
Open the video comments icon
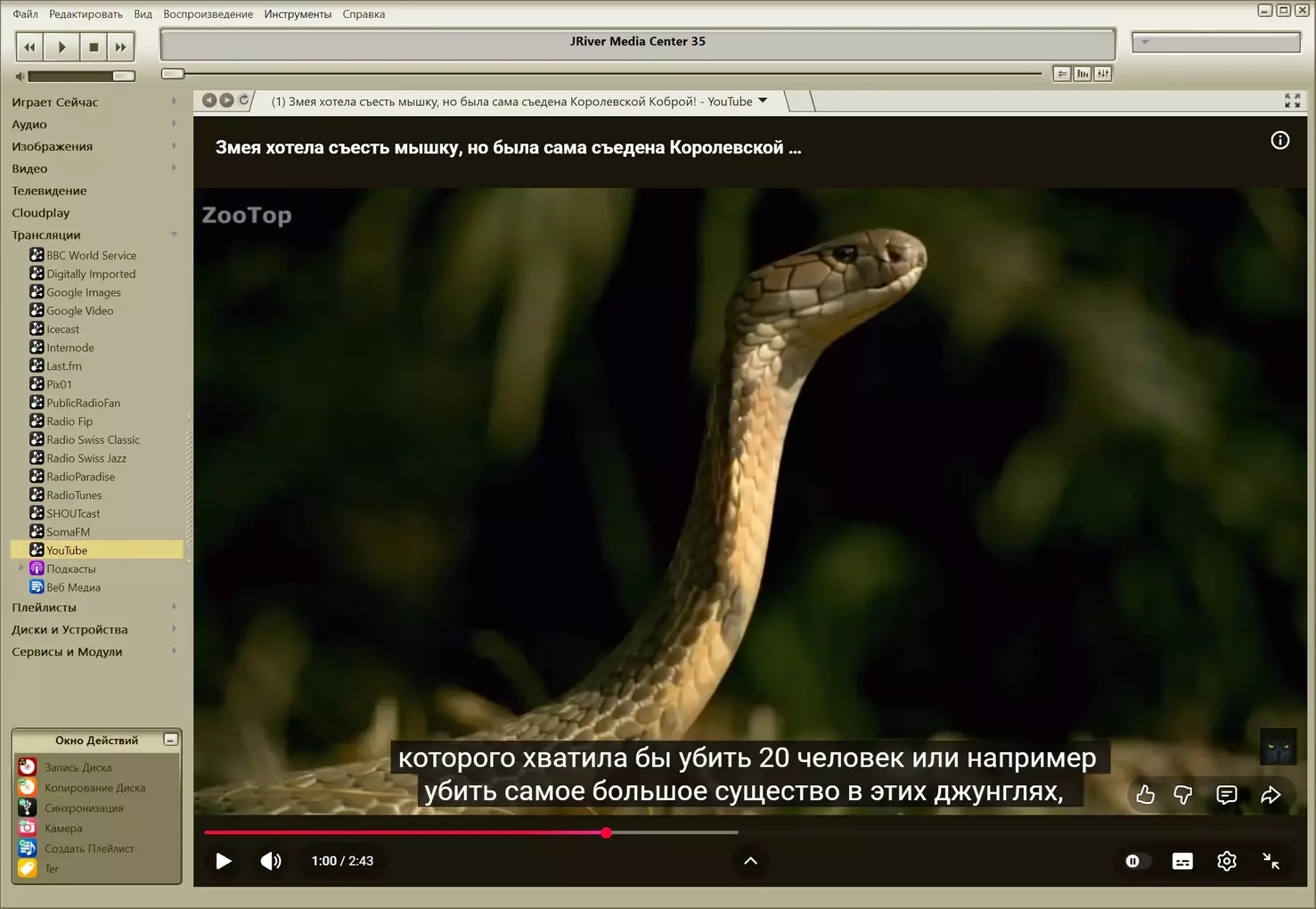click(x=1227, y=795)
